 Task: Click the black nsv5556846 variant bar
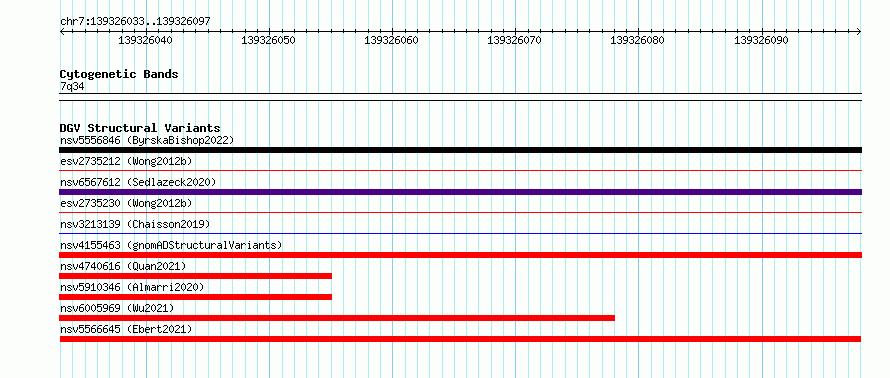[460, 150]
